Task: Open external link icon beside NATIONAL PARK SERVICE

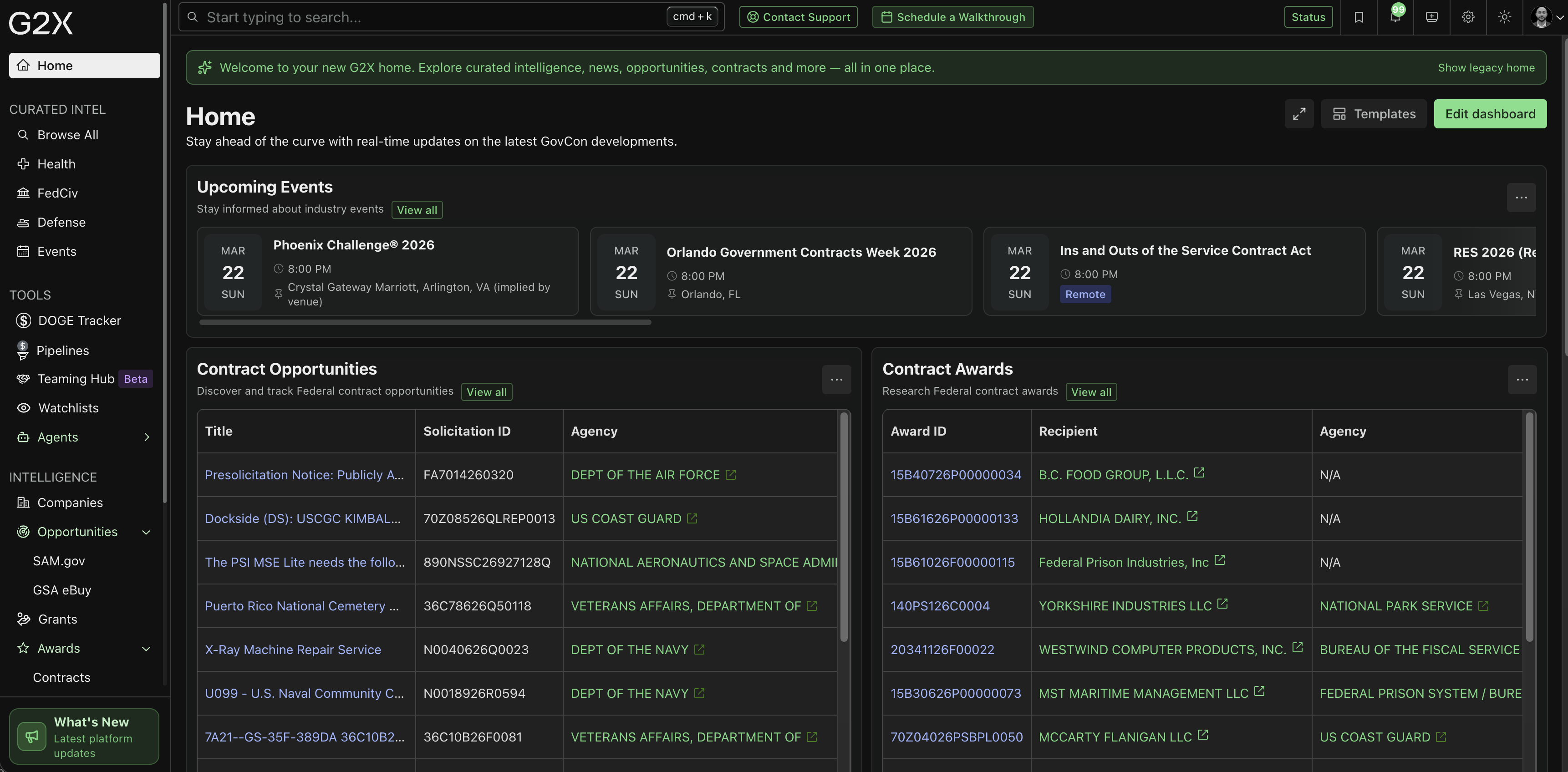Action: (1483, 606)
